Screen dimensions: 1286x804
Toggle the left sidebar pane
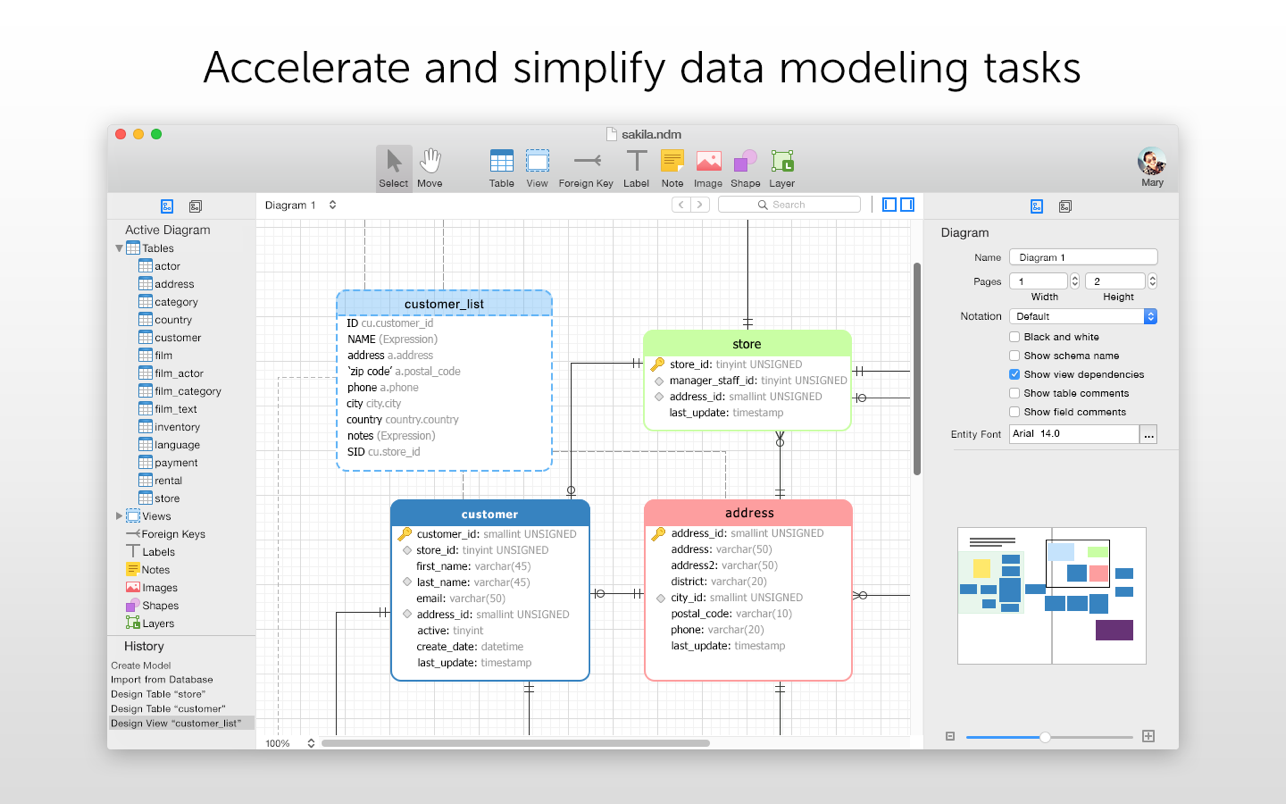[x=889, y=204]
